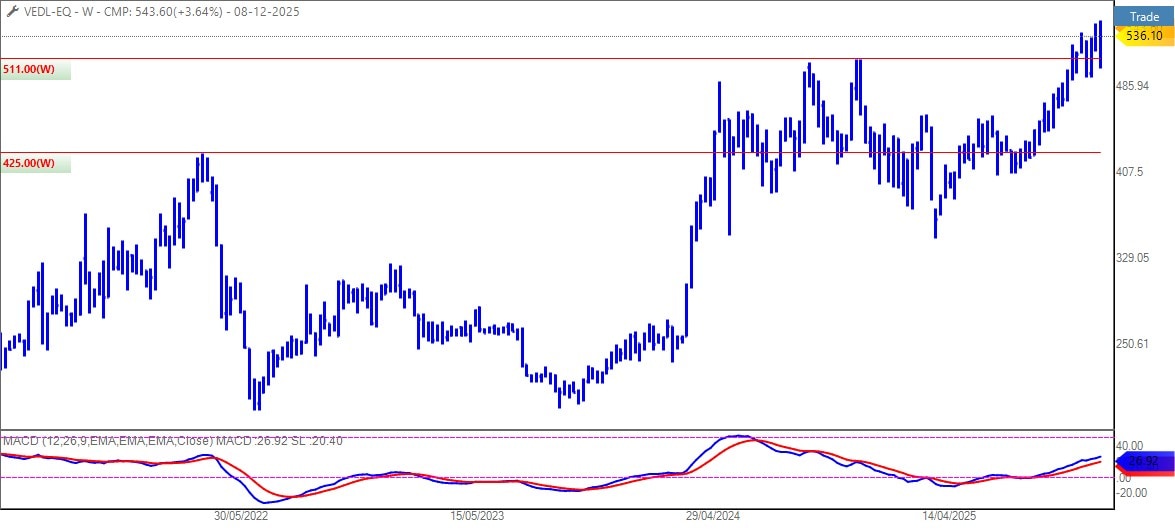
Task: Click the 14/04/2025 date marker
Action: click(x=948, y=517)
